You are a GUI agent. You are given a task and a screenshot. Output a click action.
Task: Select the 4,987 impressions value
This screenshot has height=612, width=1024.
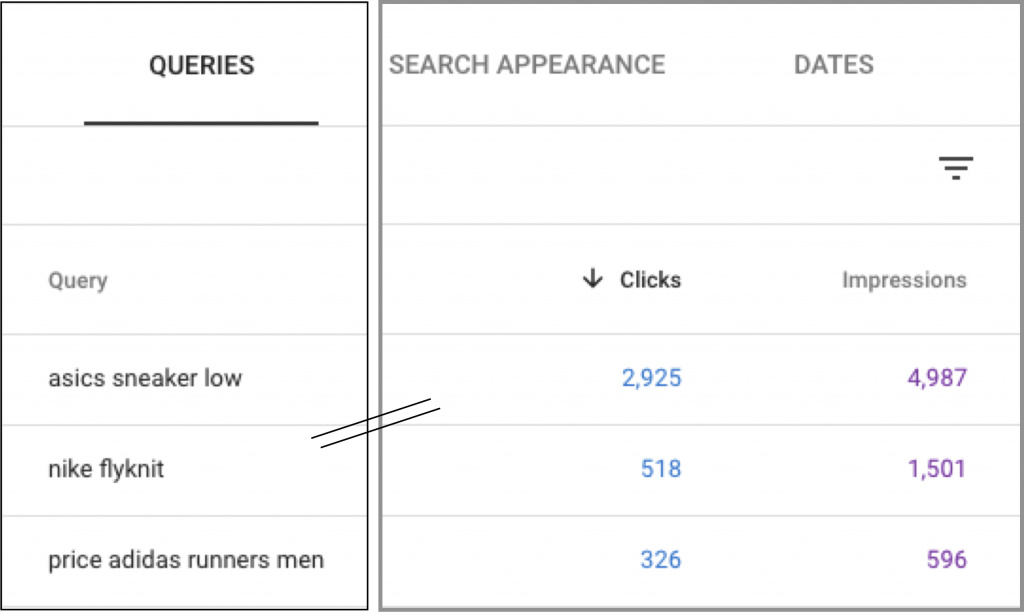tap(937, 378)
